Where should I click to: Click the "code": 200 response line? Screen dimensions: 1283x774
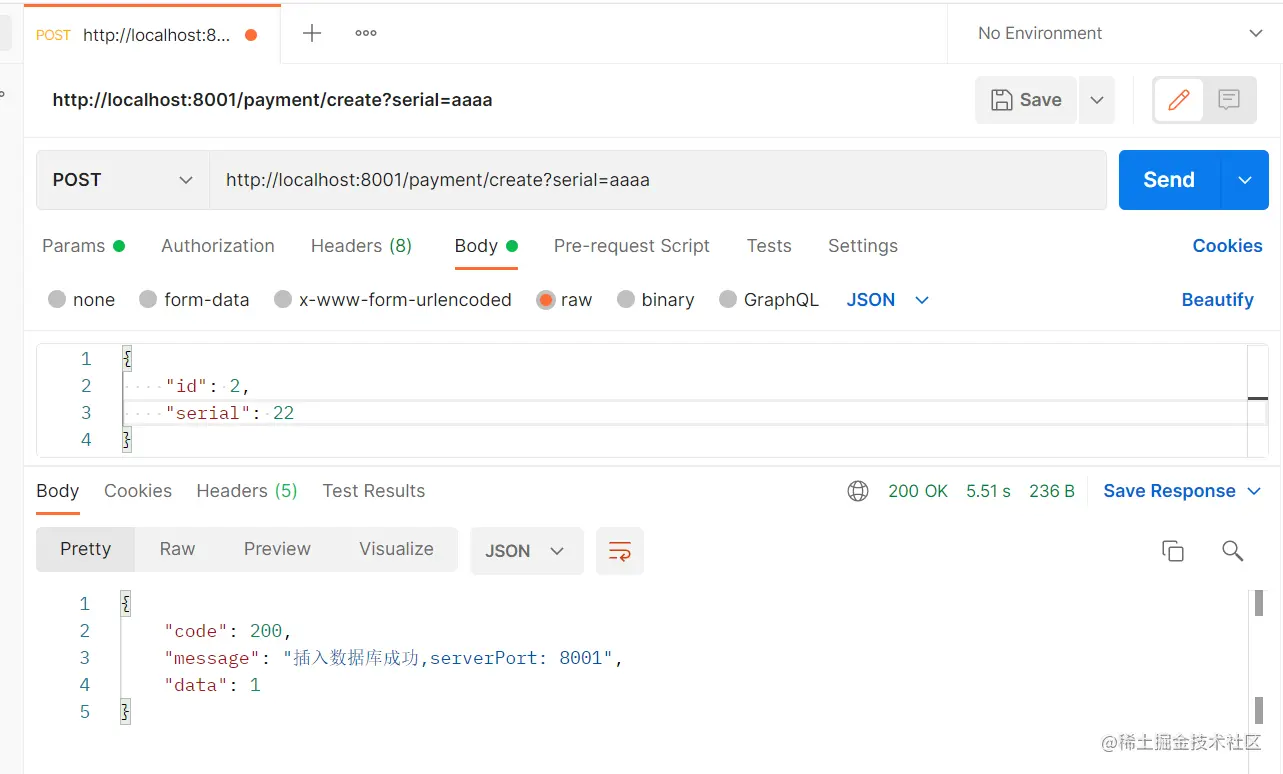point(228,631)
